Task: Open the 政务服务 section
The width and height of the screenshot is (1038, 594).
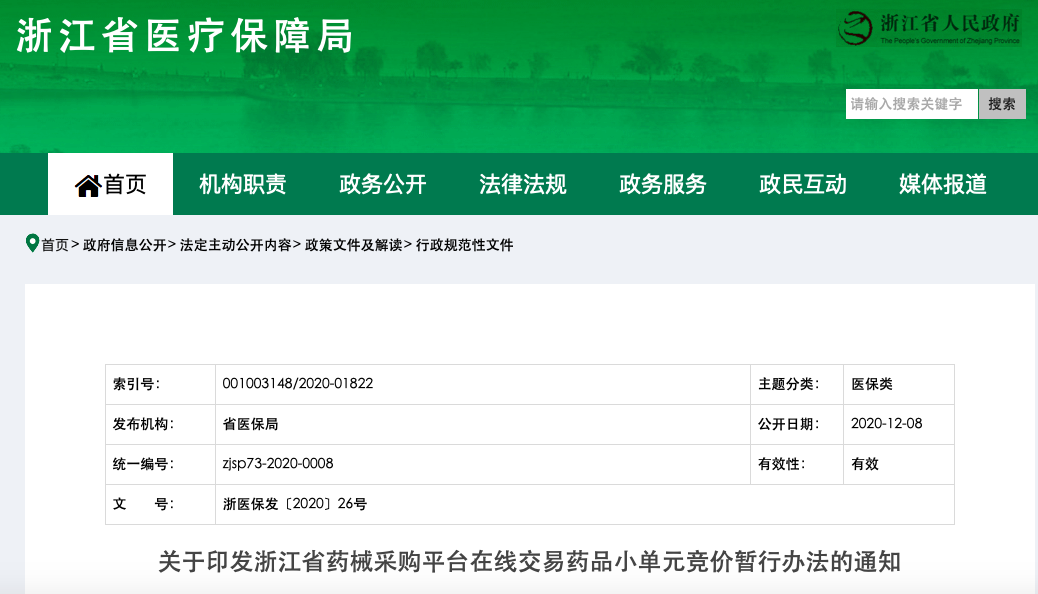Action: click(663, 183)
